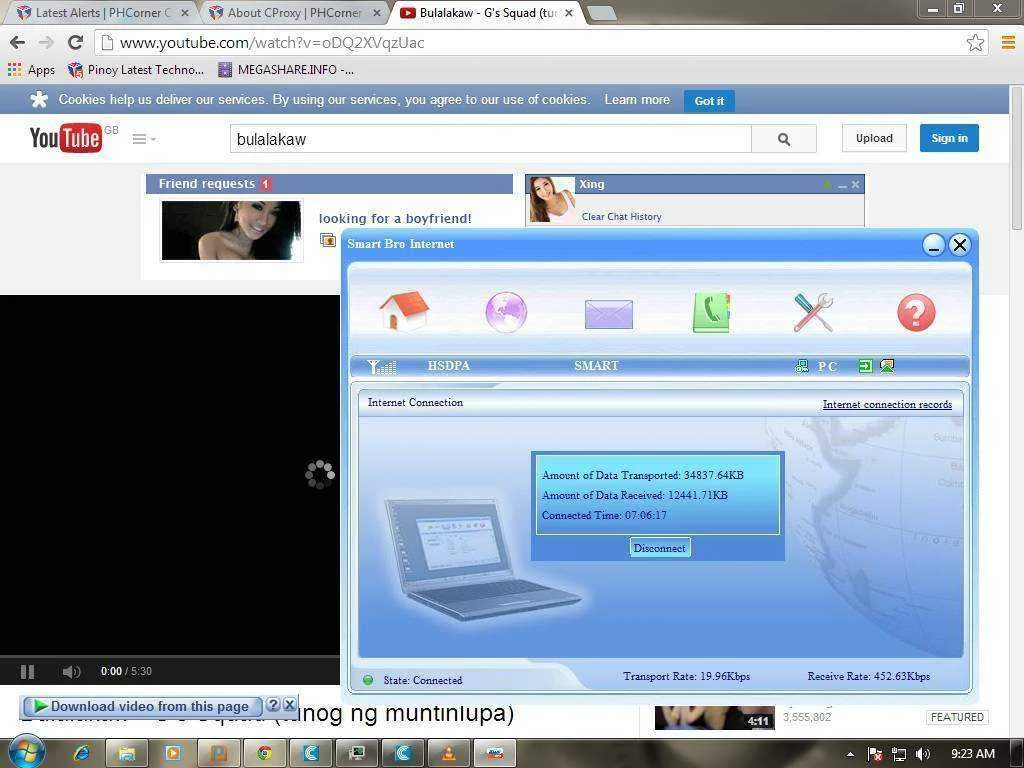Click the friend request ad photo thumbnail
Image resolution: width=1024 pixels, height=768 pixels.
[x=231, y=231]
